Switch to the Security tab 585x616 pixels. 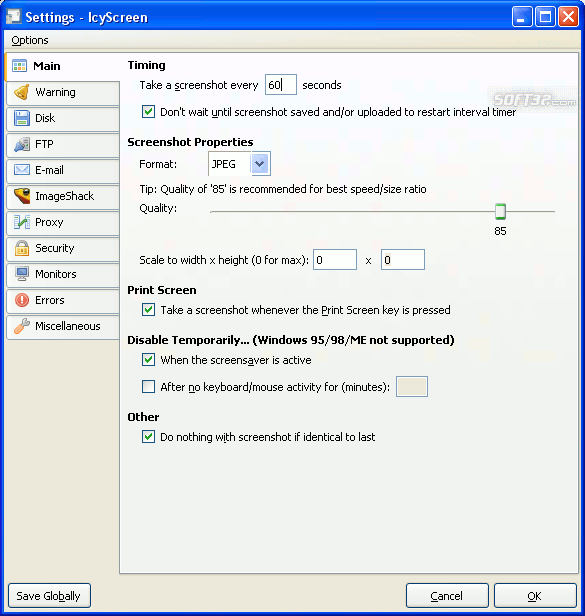pos(63,248)
